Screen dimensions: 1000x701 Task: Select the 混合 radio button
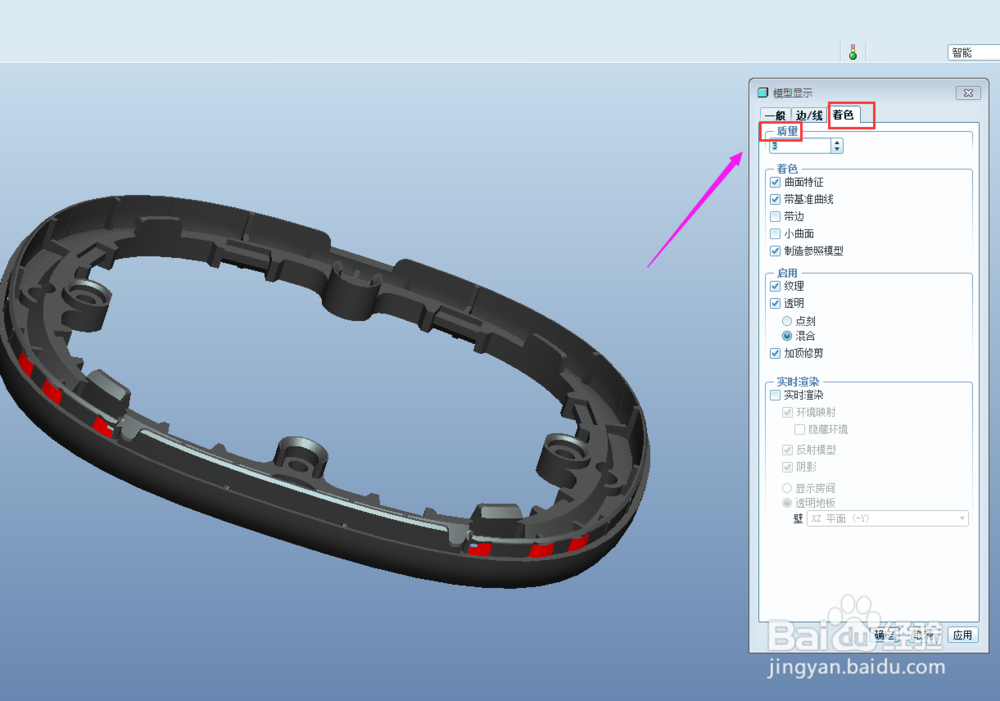[787, 336]
